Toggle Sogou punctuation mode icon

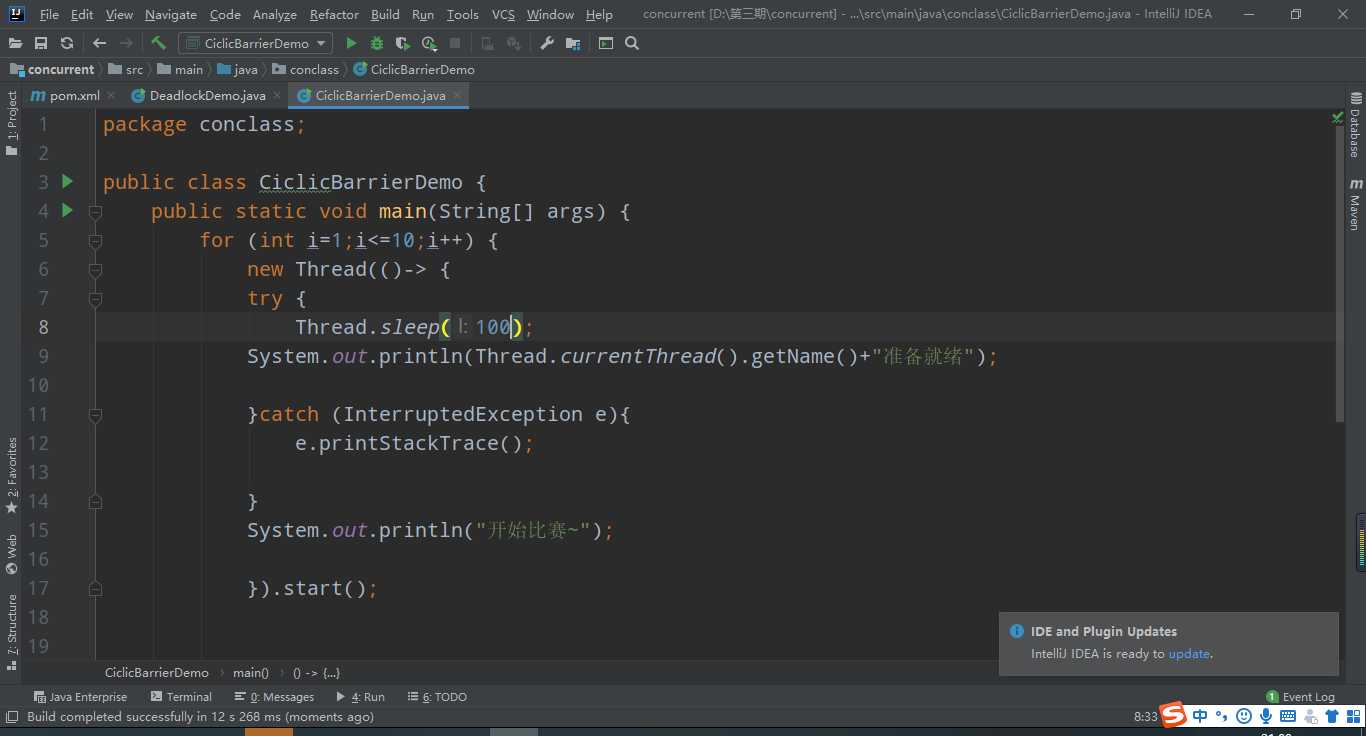click(1221, 716)
